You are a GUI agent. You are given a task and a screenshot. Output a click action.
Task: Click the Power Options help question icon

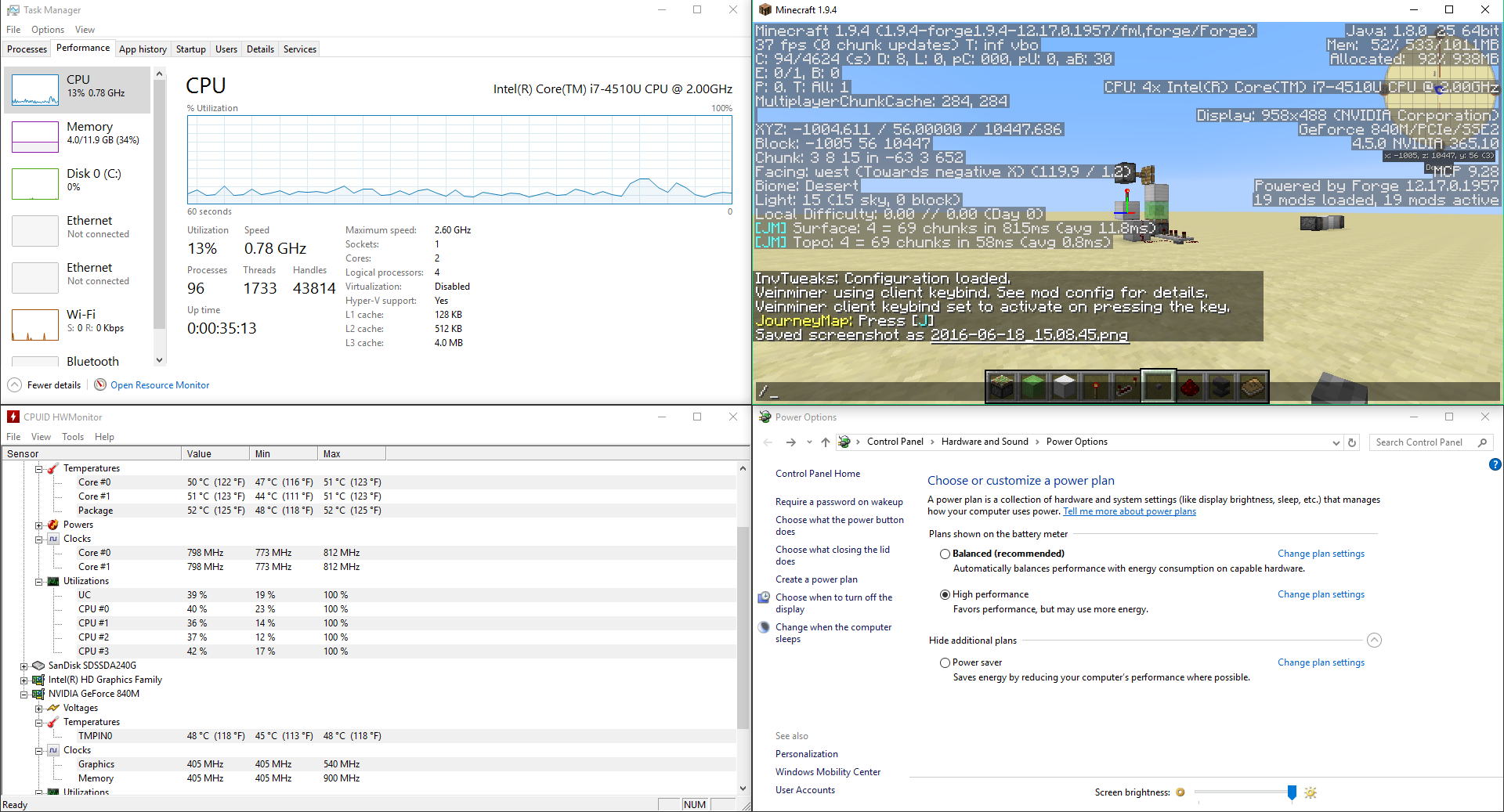1495,464
